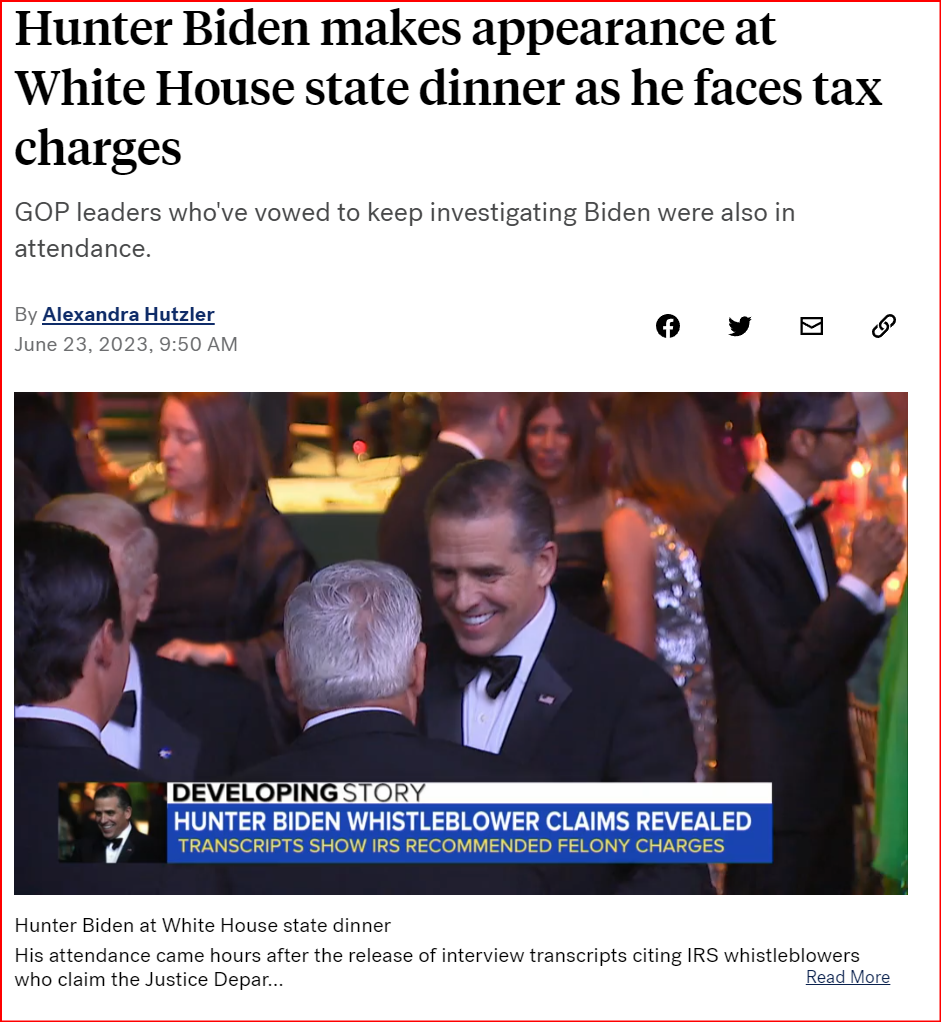
Task: Share the article on Facebook
Action: tap(667, 325)
